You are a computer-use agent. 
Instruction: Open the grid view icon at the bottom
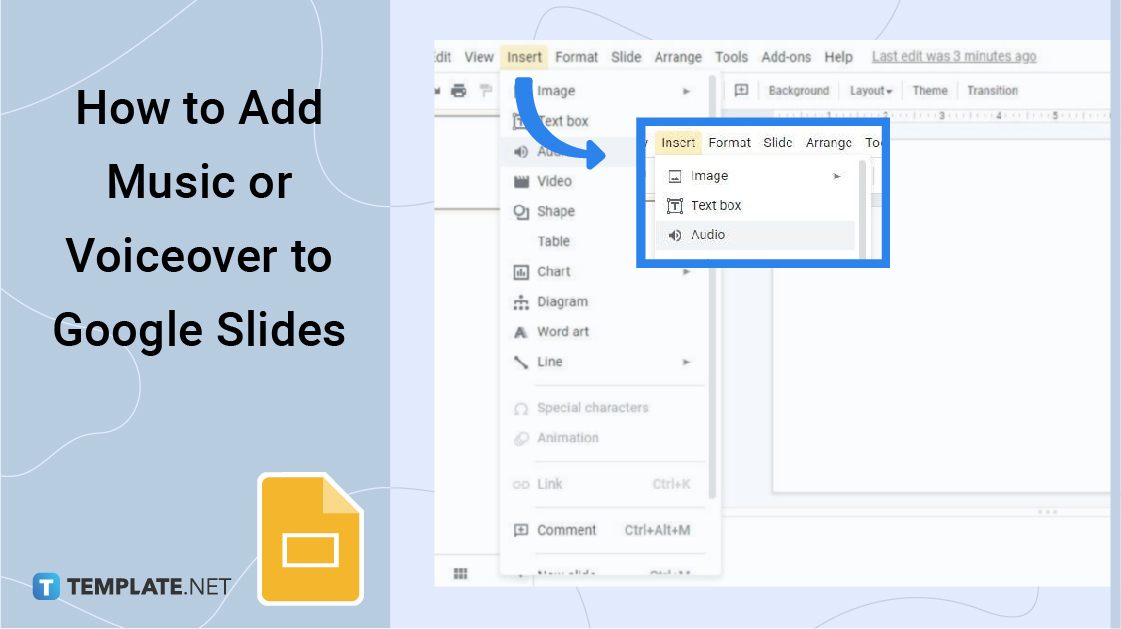460,573
